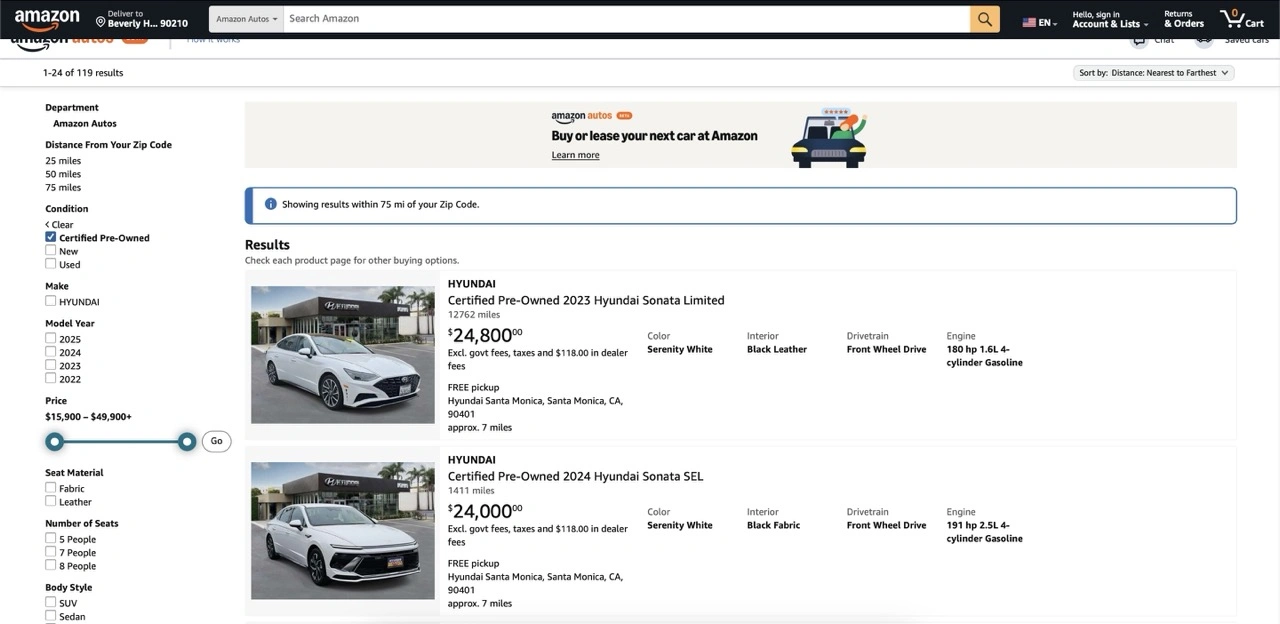Open the Chat icon
The image size is (1280, 624).
pyautogui.click(x=1139, y=40)
